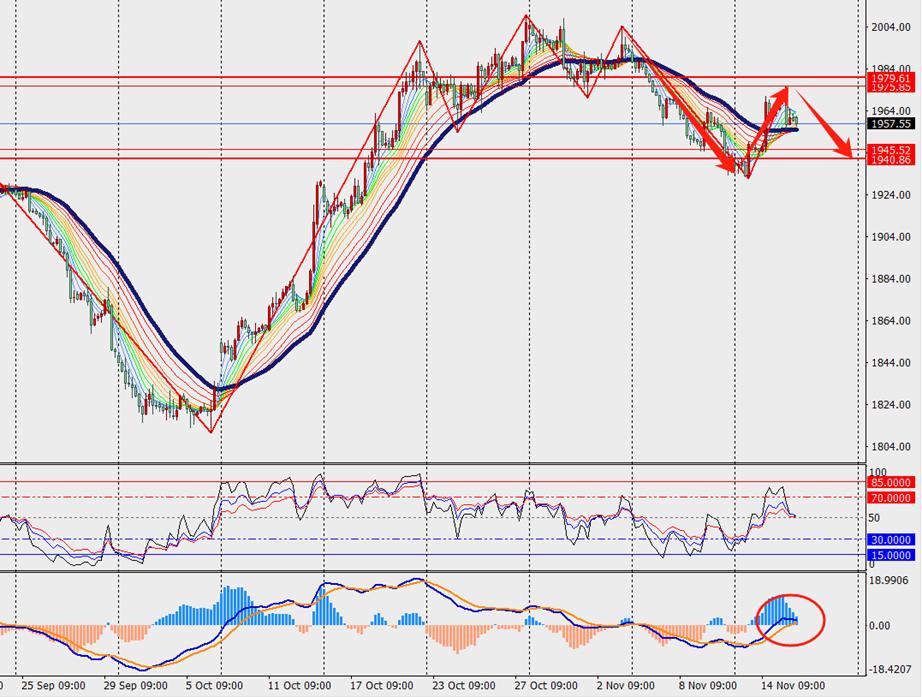Click the 23 Oct 09:00 time axis label
Screen dimensions: 922x697
(463, 686)
